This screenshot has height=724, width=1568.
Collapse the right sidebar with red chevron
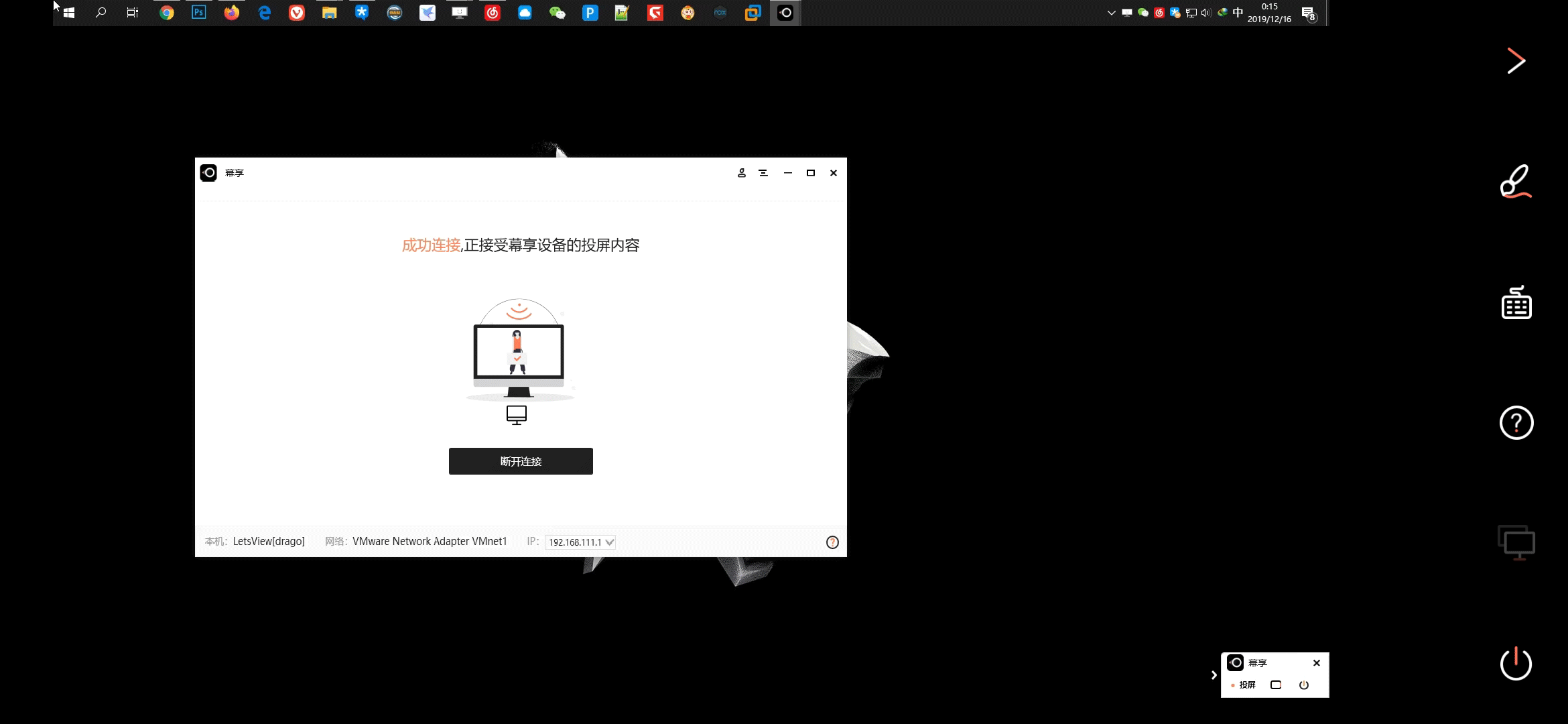pyautogui.click(x=1516, y=61)
